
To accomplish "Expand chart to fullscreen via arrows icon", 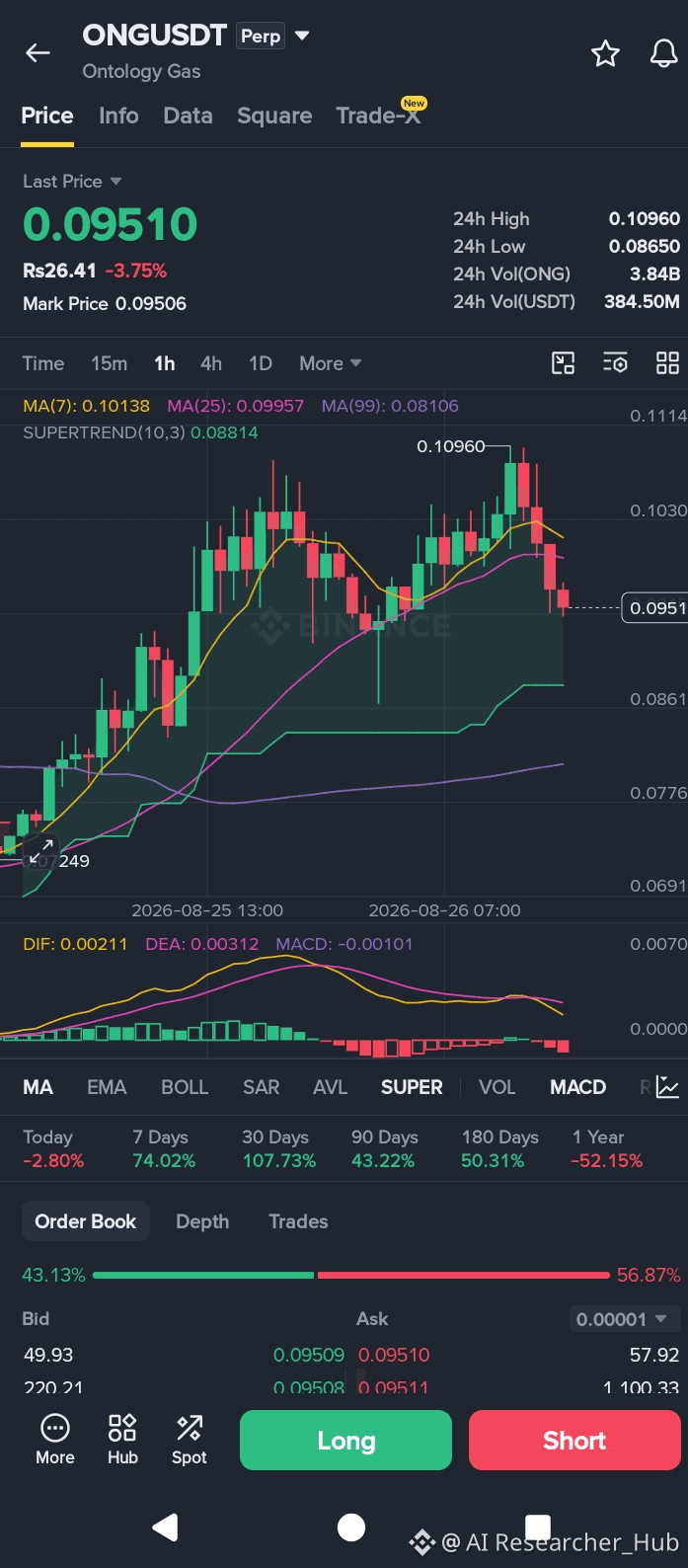I will [40, 852].
